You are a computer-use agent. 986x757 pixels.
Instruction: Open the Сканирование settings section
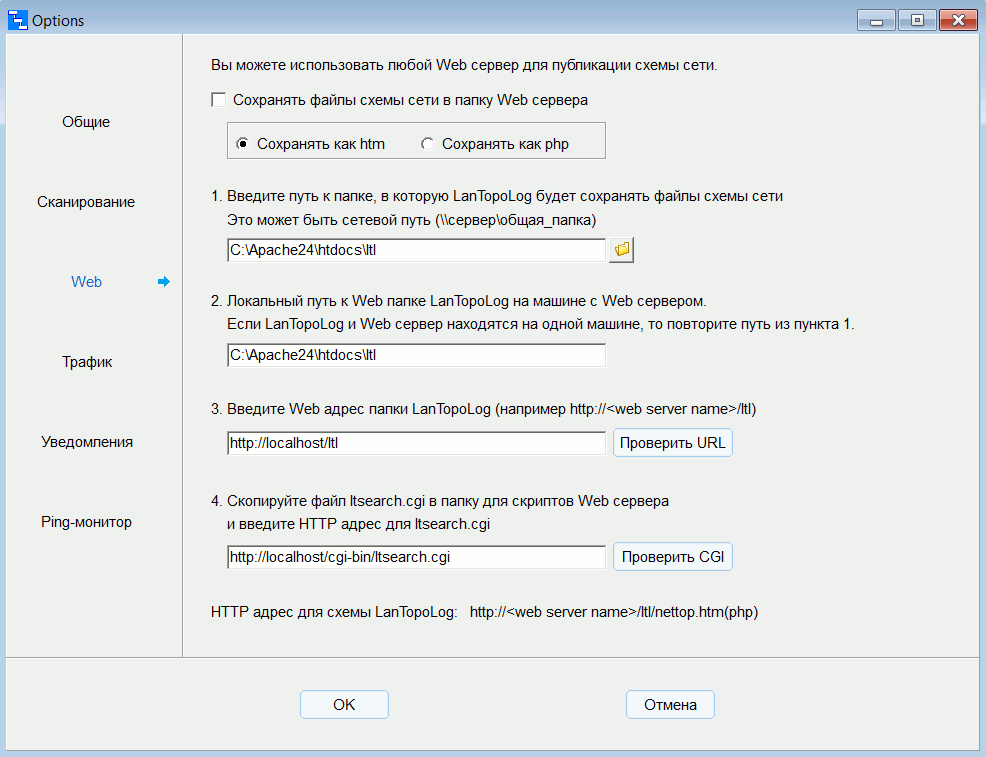[x=86, y=202]
